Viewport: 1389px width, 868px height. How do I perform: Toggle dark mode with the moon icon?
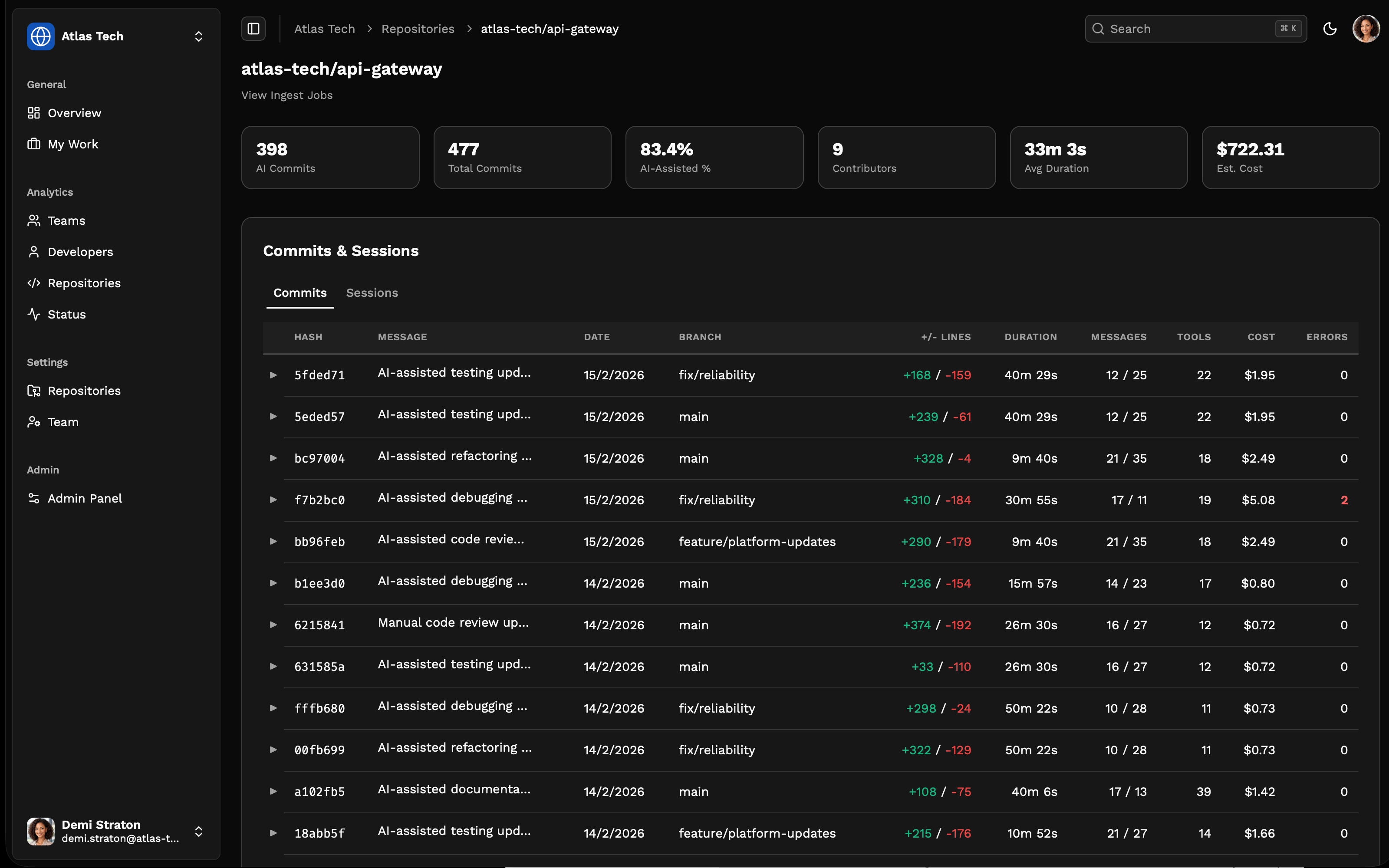(x=1330, y=28)
